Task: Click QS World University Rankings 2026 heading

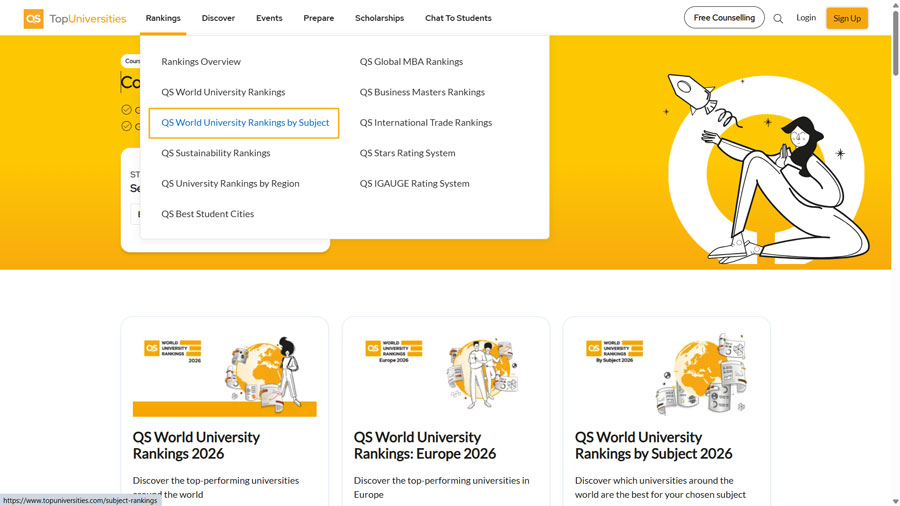Action: click(196, 445)
